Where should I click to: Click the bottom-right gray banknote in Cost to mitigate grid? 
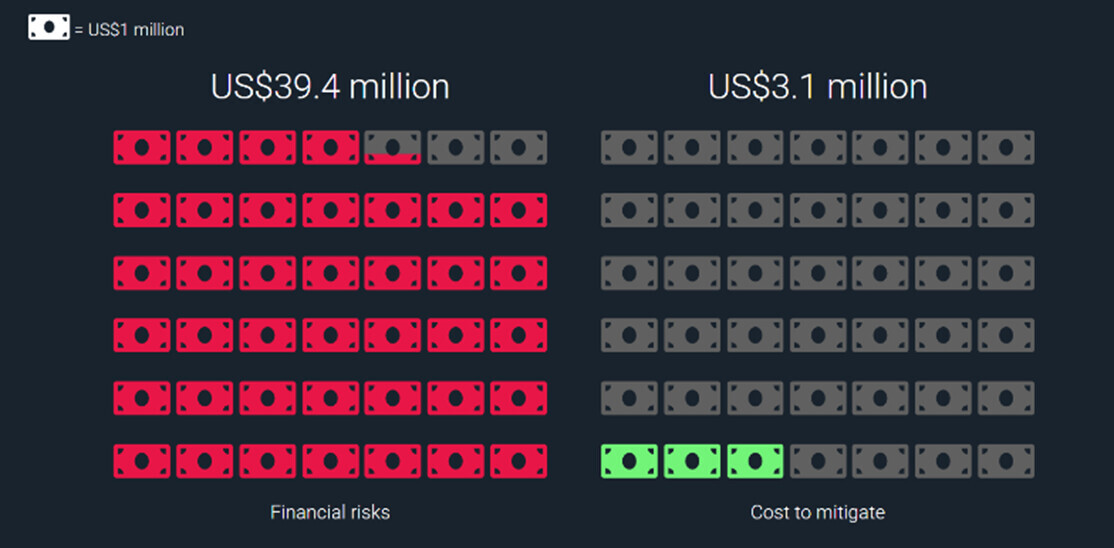(x=1006, y=461)
